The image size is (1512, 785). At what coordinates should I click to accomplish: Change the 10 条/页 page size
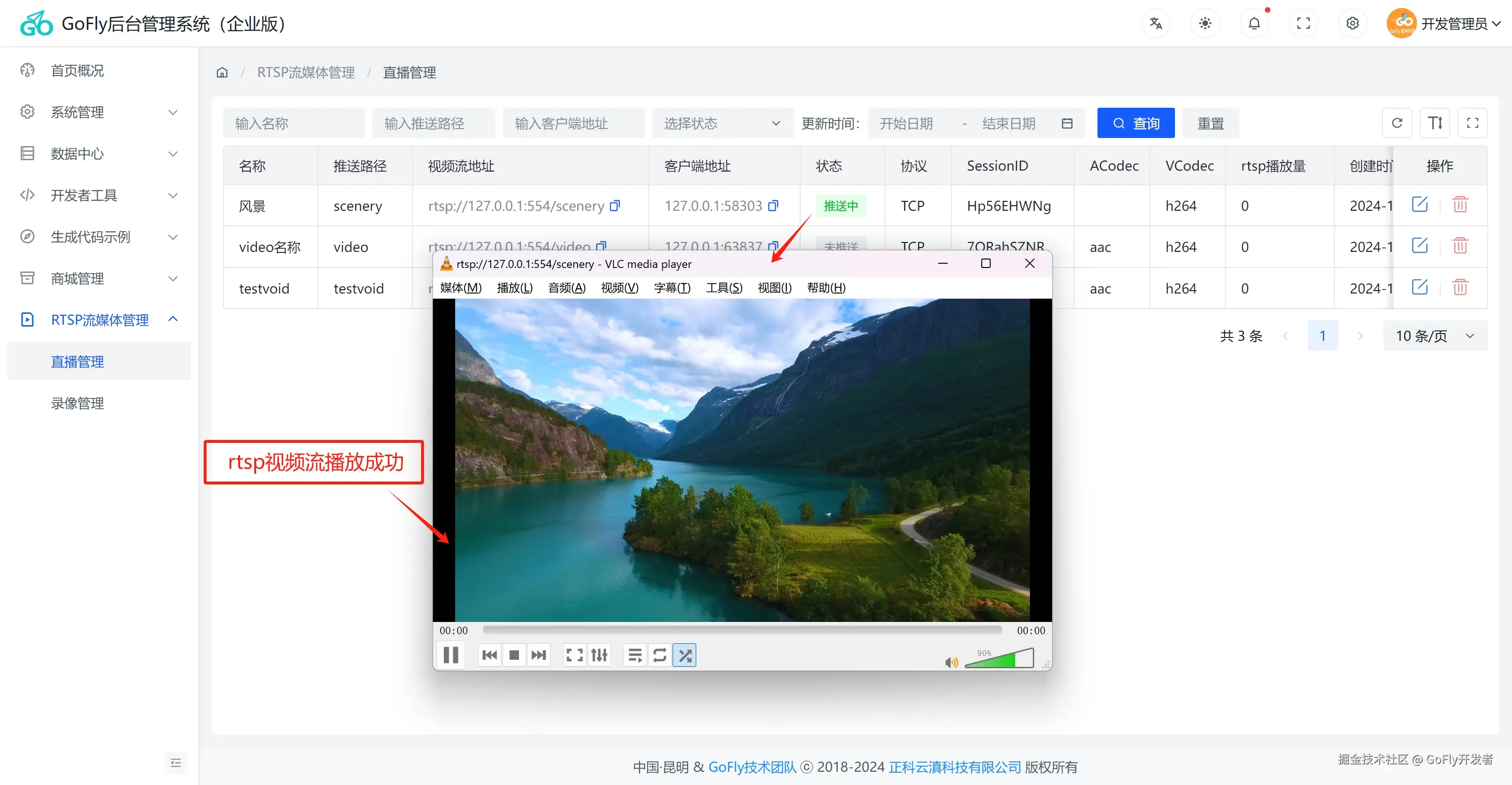1434,336
